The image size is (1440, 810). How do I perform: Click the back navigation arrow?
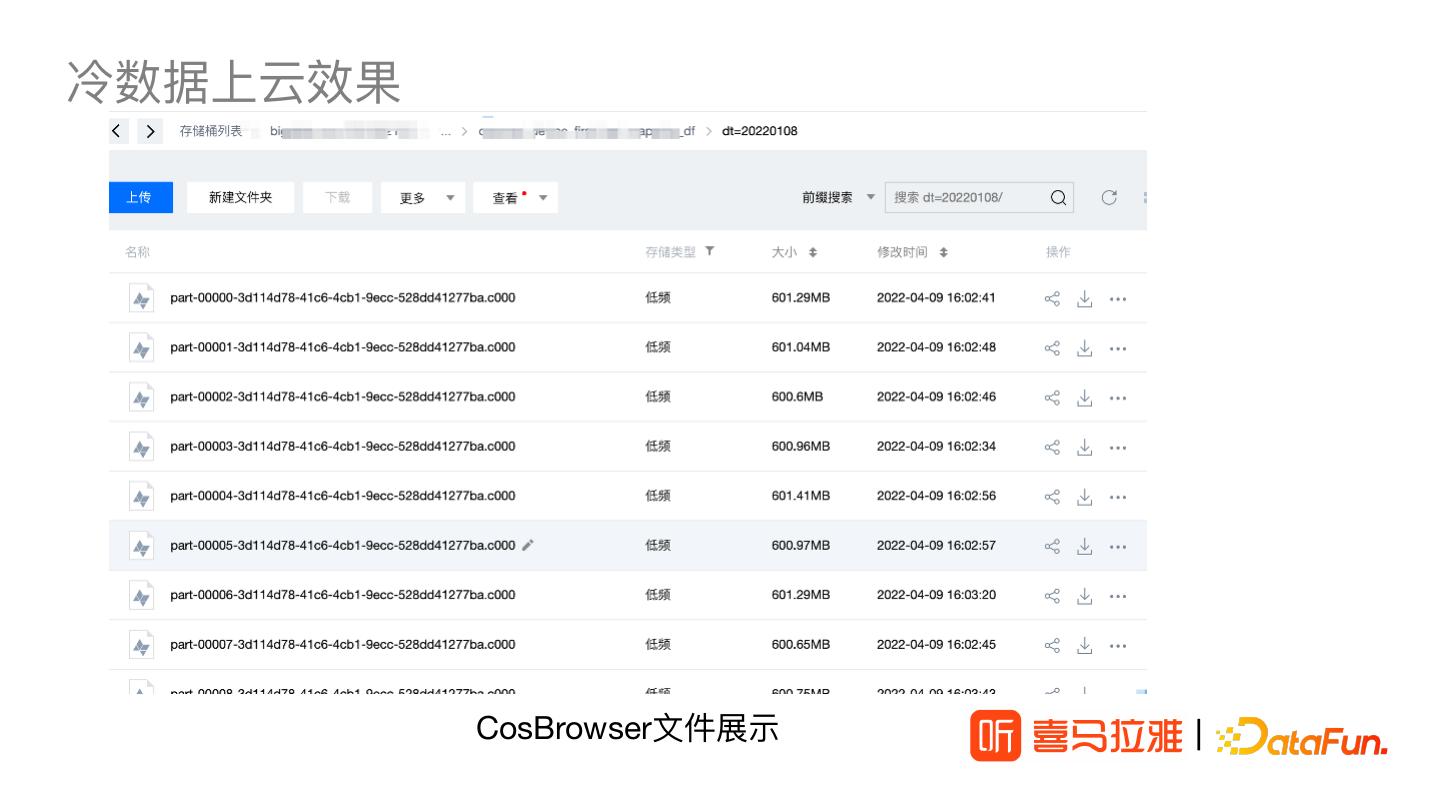pyautogui.click(x=118, y=131)
